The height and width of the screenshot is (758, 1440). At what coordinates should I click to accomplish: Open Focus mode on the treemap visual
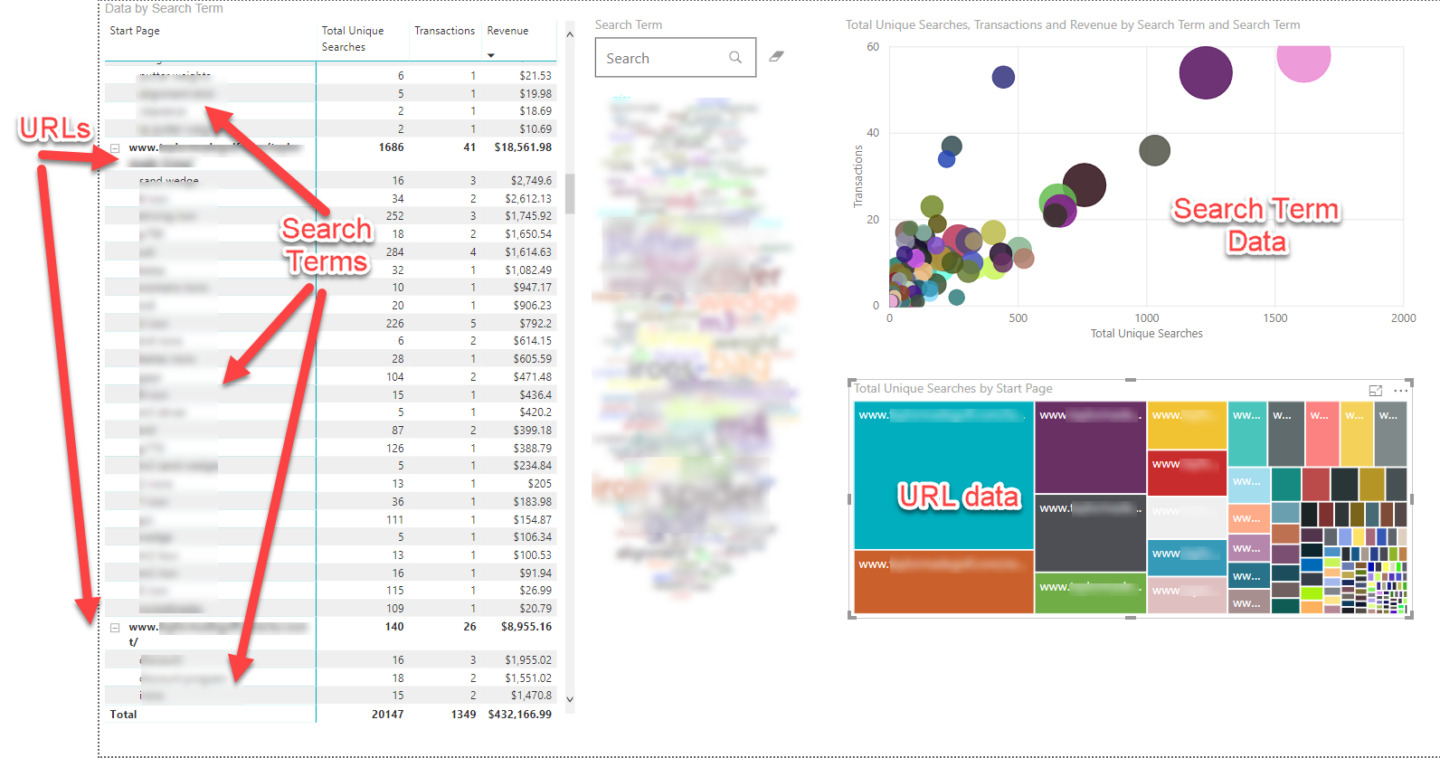pos(1375,391)
